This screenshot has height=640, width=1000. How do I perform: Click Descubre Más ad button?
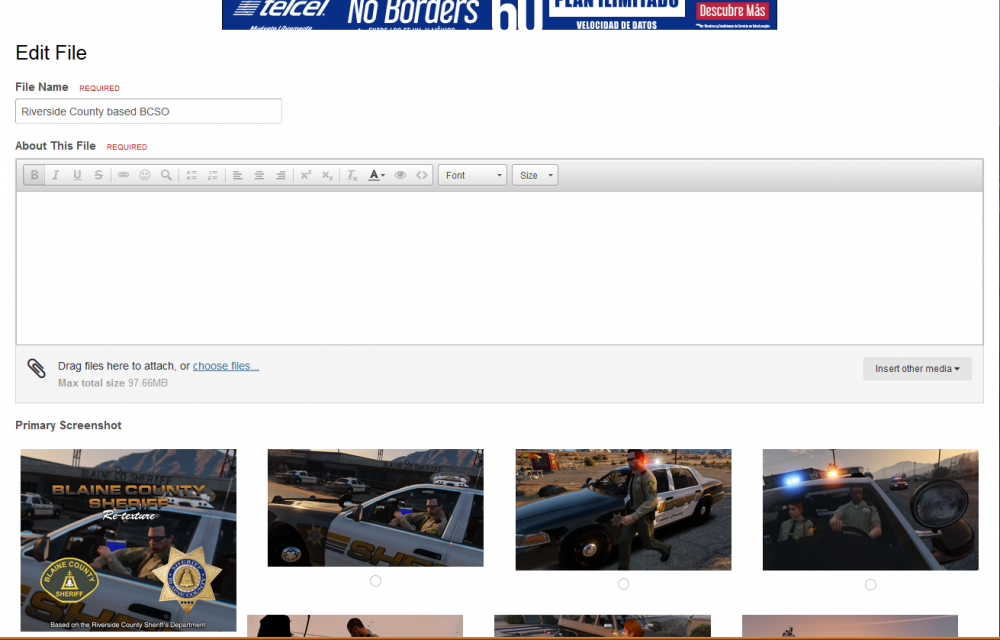732,11
